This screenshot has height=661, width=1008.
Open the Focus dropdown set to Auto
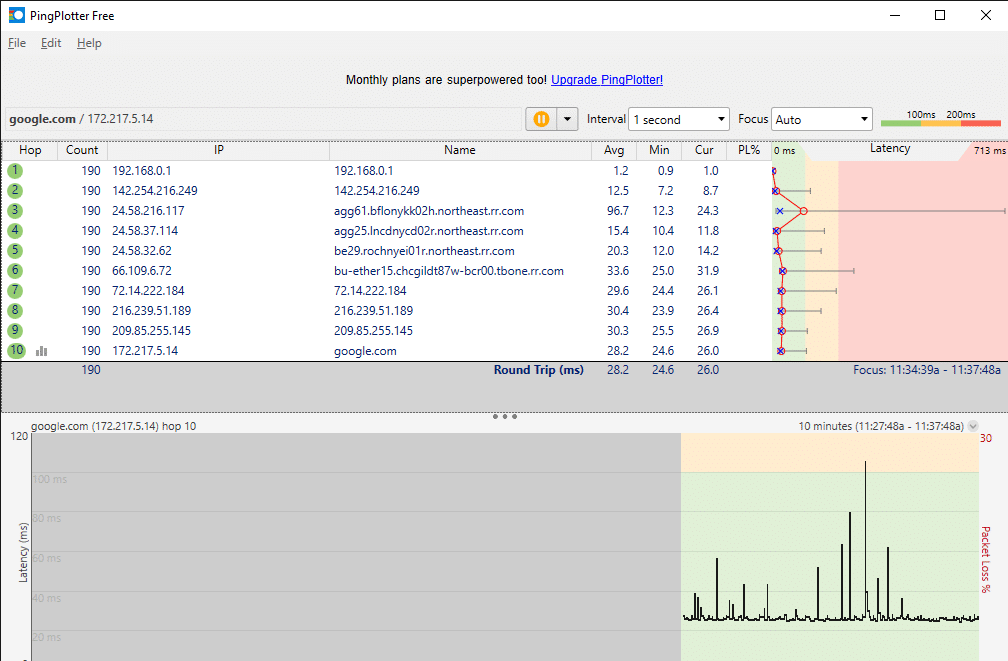point(822,118)
